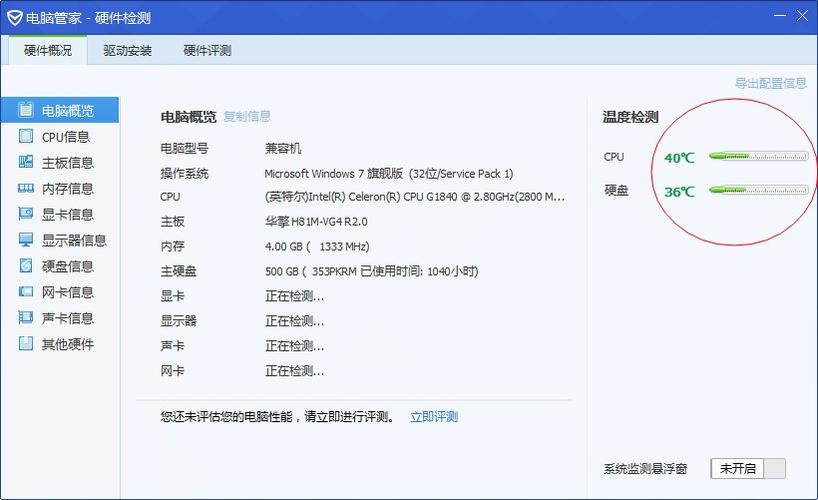Click the 您还未评估您的电脑性能 message
Viewport: 818px width, 500px height.
(278, 416)
